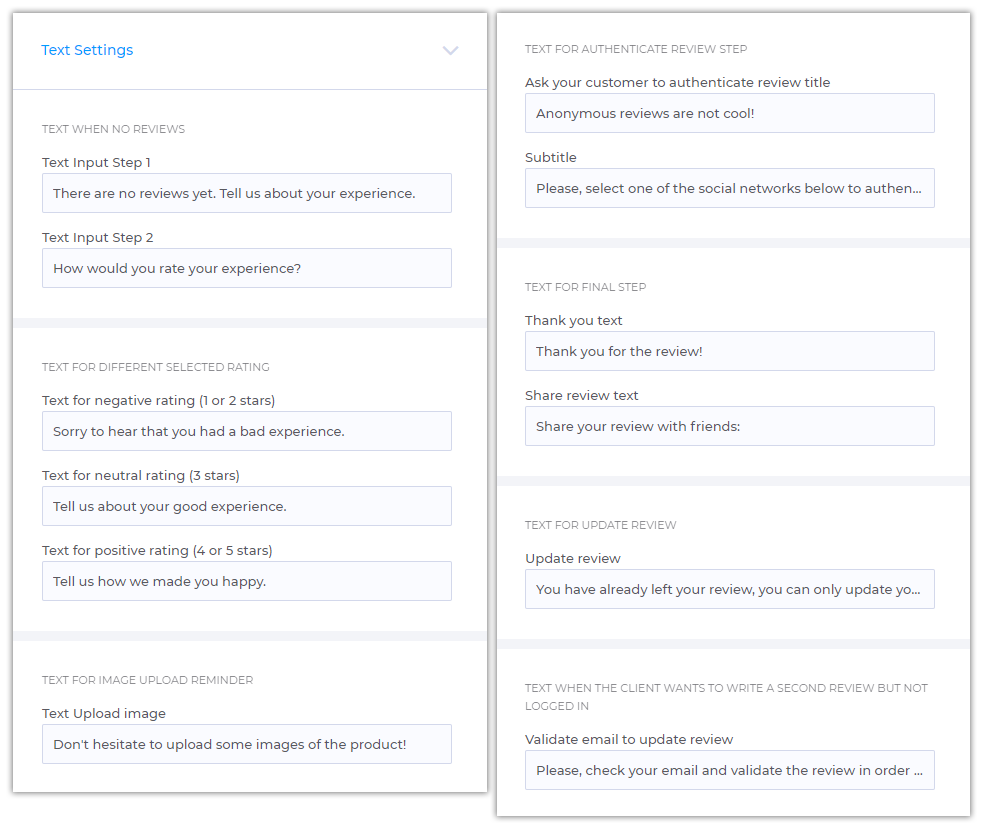Select the Text Upload image field
Screen dimensions: 987x830
point(247,744)
